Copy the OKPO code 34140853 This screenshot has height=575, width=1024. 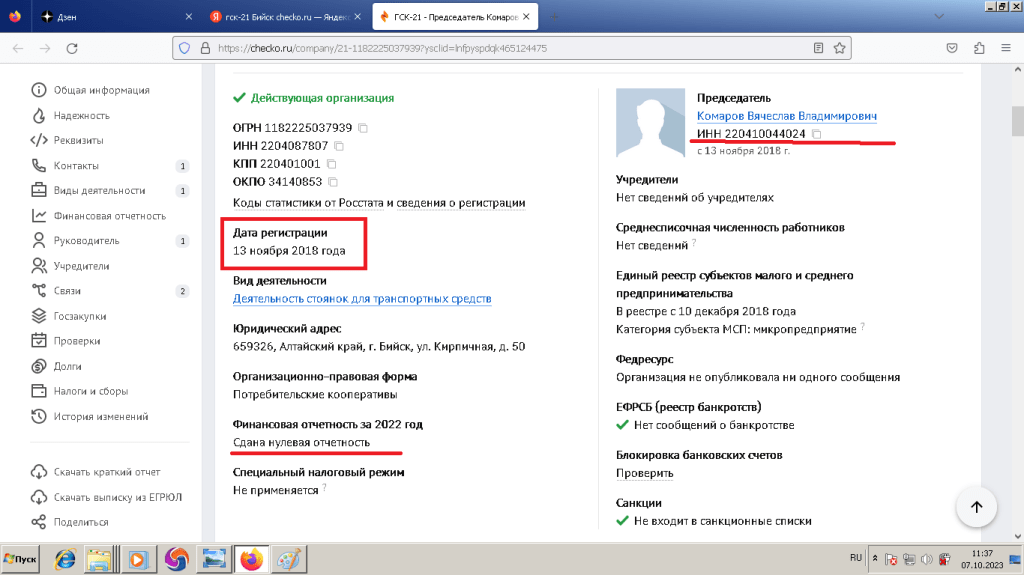tap(333, 182)
